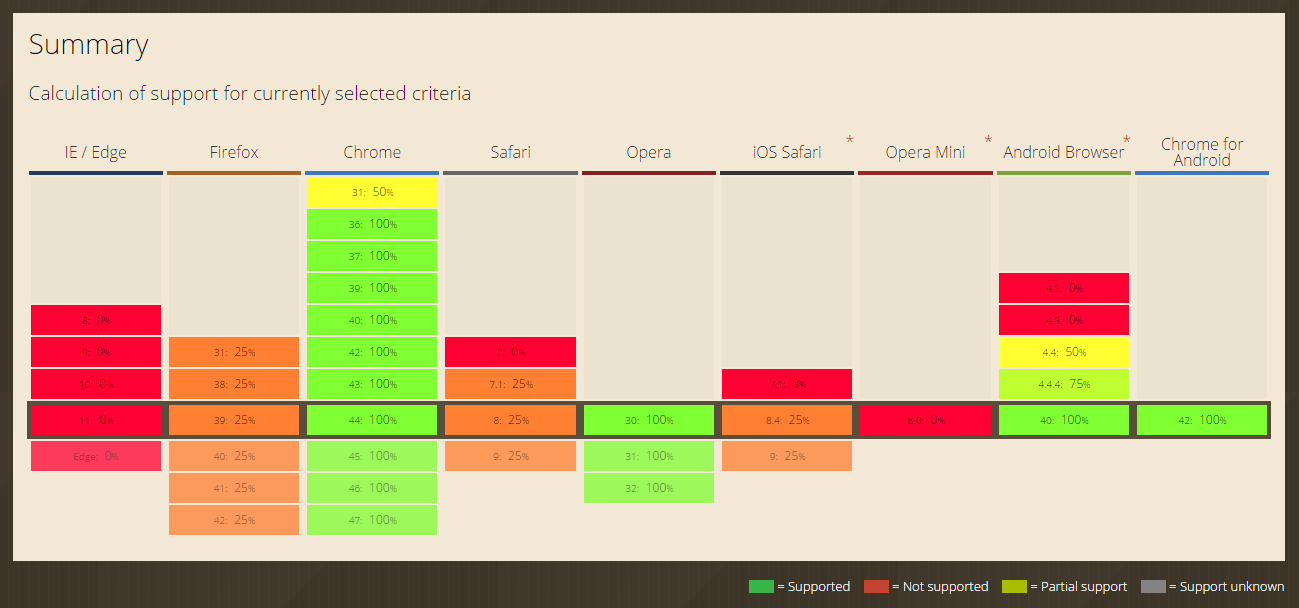Click the desktop Chrome 42 100% cell
The width and height of the screenshot is (1299, 608).
click(x=372, y=352)
